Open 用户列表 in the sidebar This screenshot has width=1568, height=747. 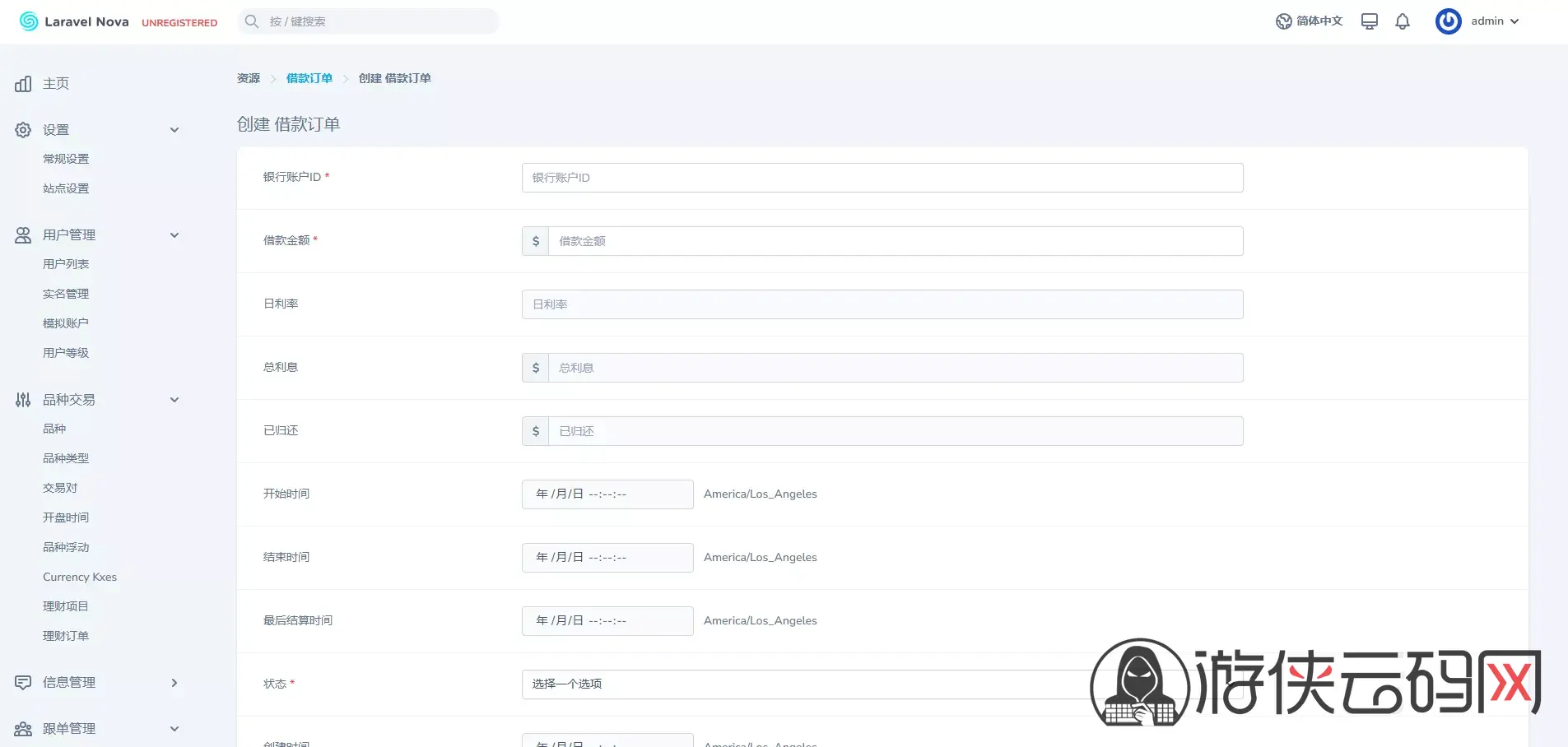66,264
